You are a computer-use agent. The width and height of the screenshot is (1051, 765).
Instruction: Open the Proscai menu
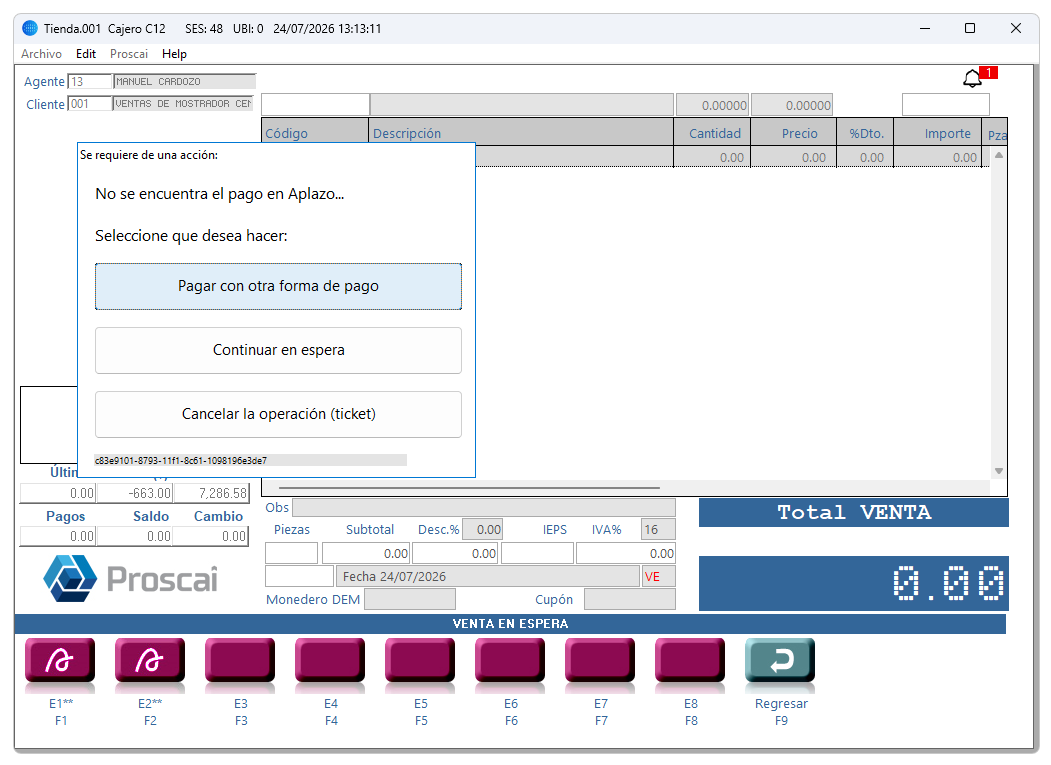tap(129, 54)
